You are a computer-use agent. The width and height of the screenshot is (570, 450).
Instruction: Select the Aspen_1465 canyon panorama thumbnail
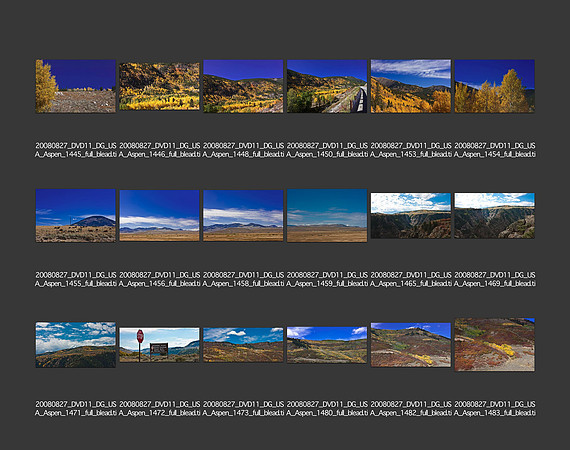click(x=411, y=216)
